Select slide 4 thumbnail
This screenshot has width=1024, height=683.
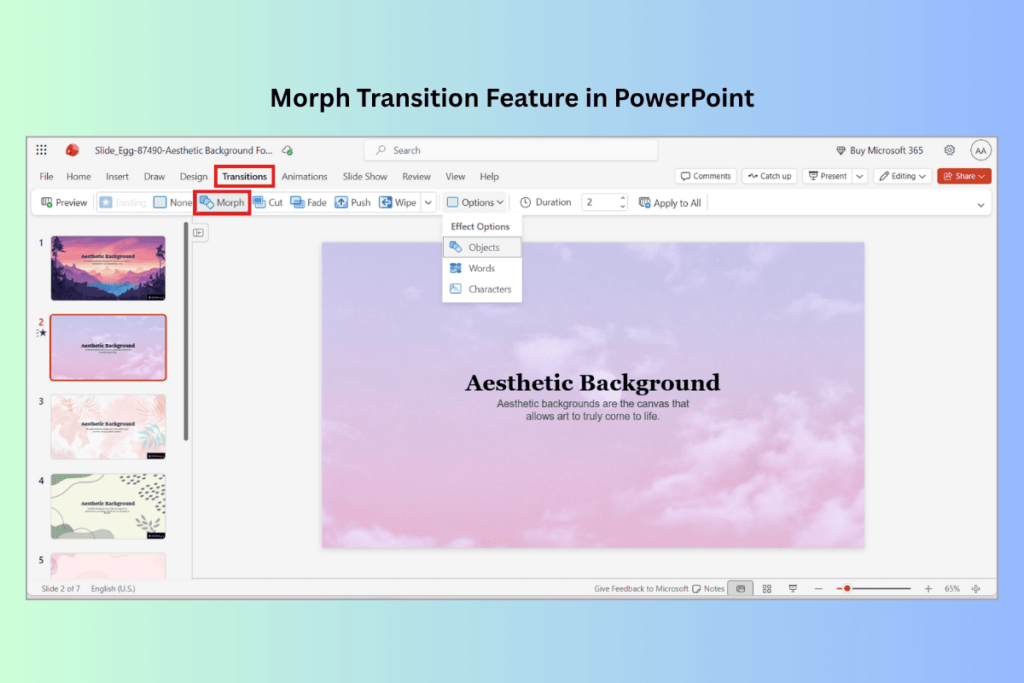tap(108, 507)
